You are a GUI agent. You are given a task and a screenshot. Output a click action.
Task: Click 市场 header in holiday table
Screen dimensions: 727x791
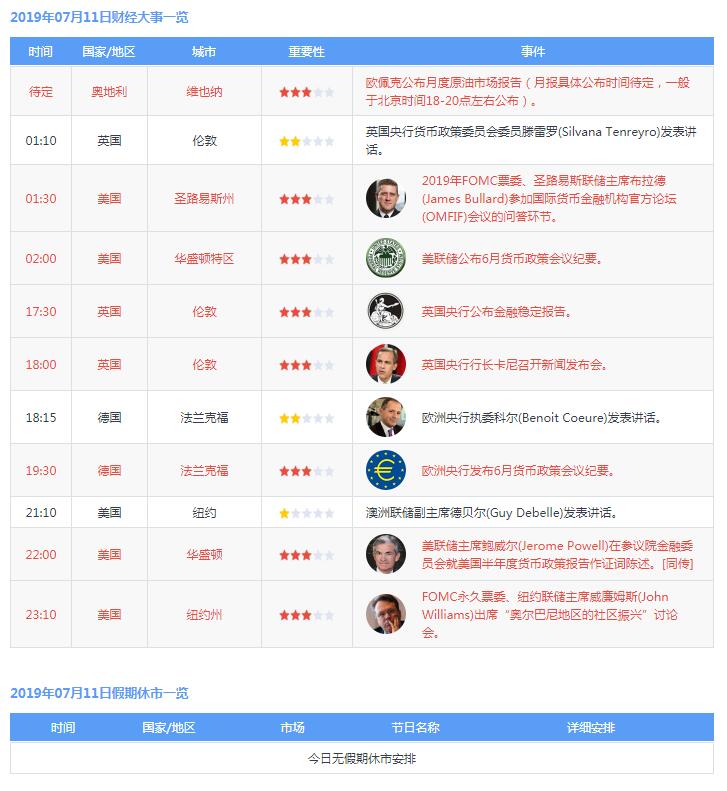[293, 727]
